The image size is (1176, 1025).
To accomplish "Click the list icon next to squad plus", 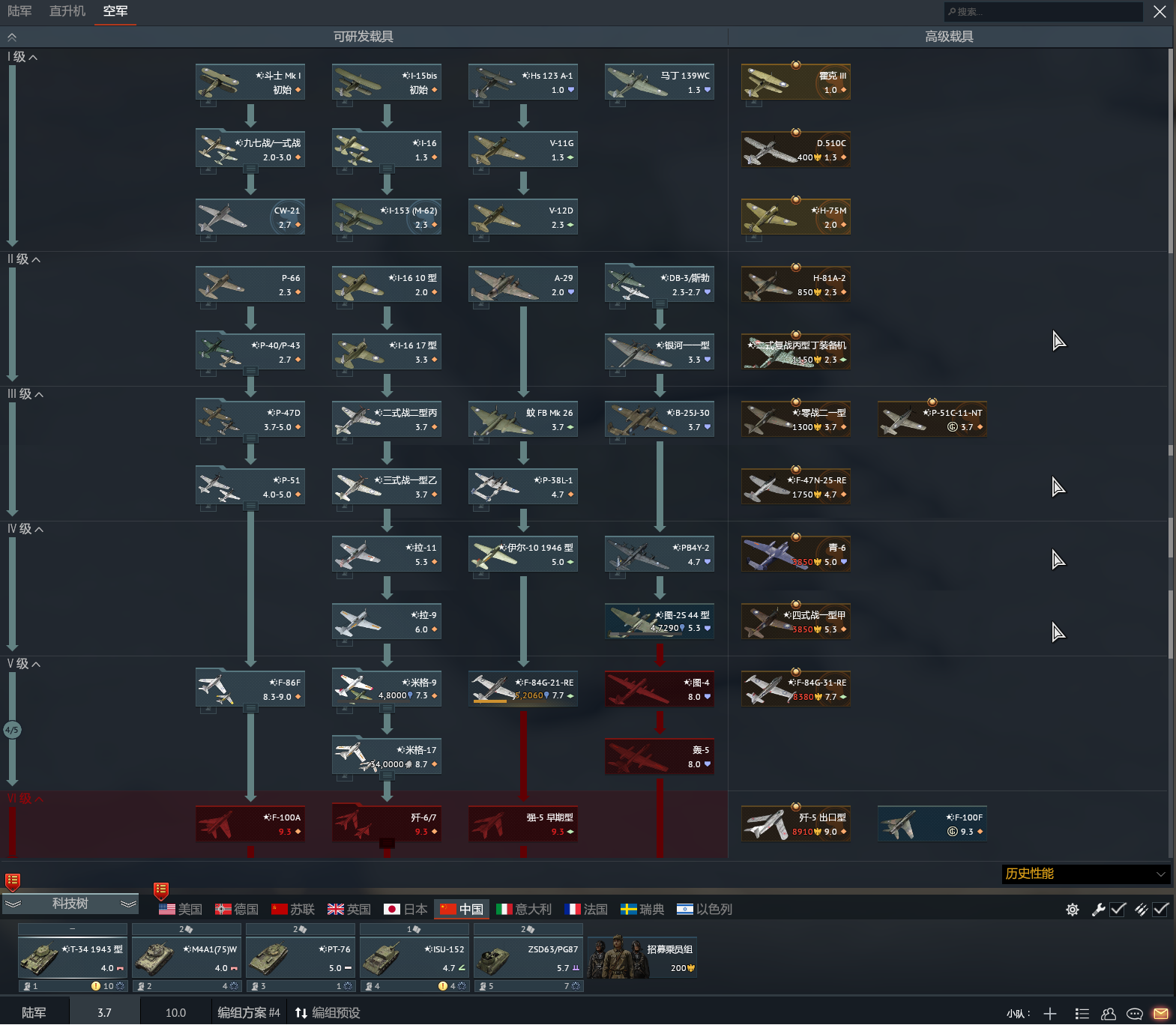I will (x=1082, y=1014).
